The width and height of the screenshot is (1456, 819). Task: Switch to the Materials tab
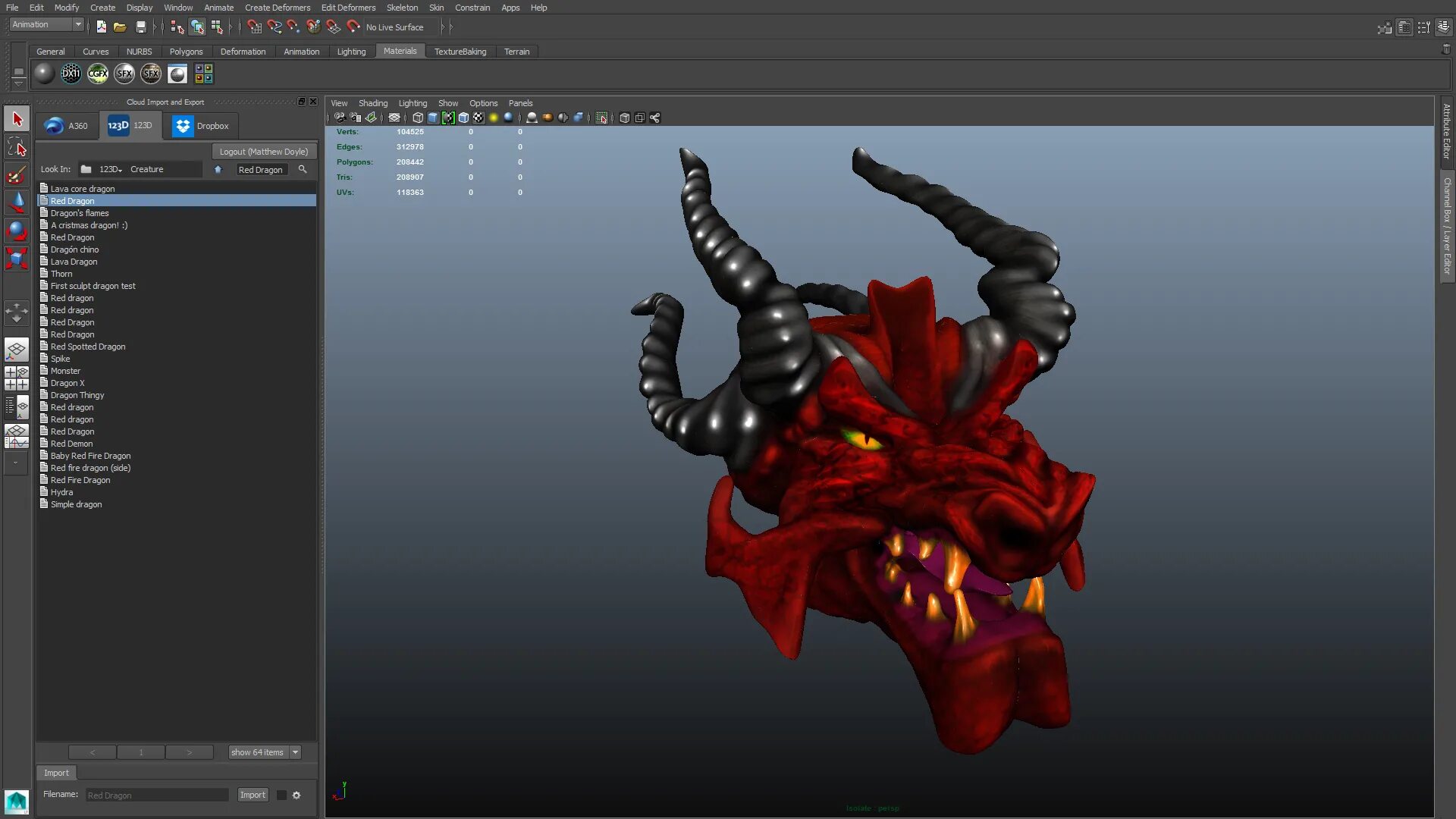point(399,51)
